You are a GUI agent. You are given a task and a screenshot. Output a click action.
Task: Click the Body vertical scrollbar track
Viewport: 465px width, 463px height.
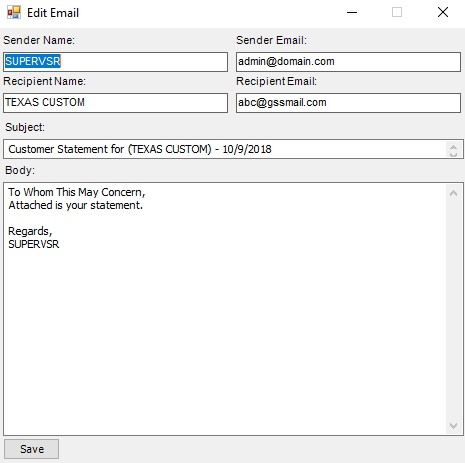[x=453, y=309]
